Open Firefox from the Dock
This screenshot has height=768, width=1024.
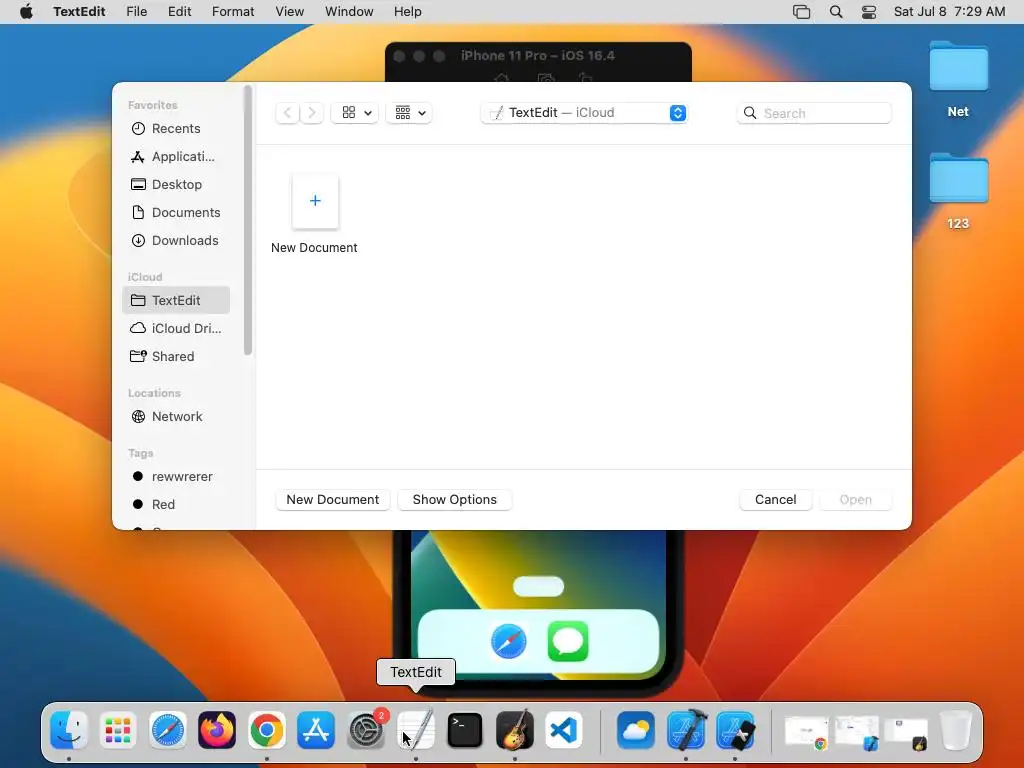click(217, 730)
